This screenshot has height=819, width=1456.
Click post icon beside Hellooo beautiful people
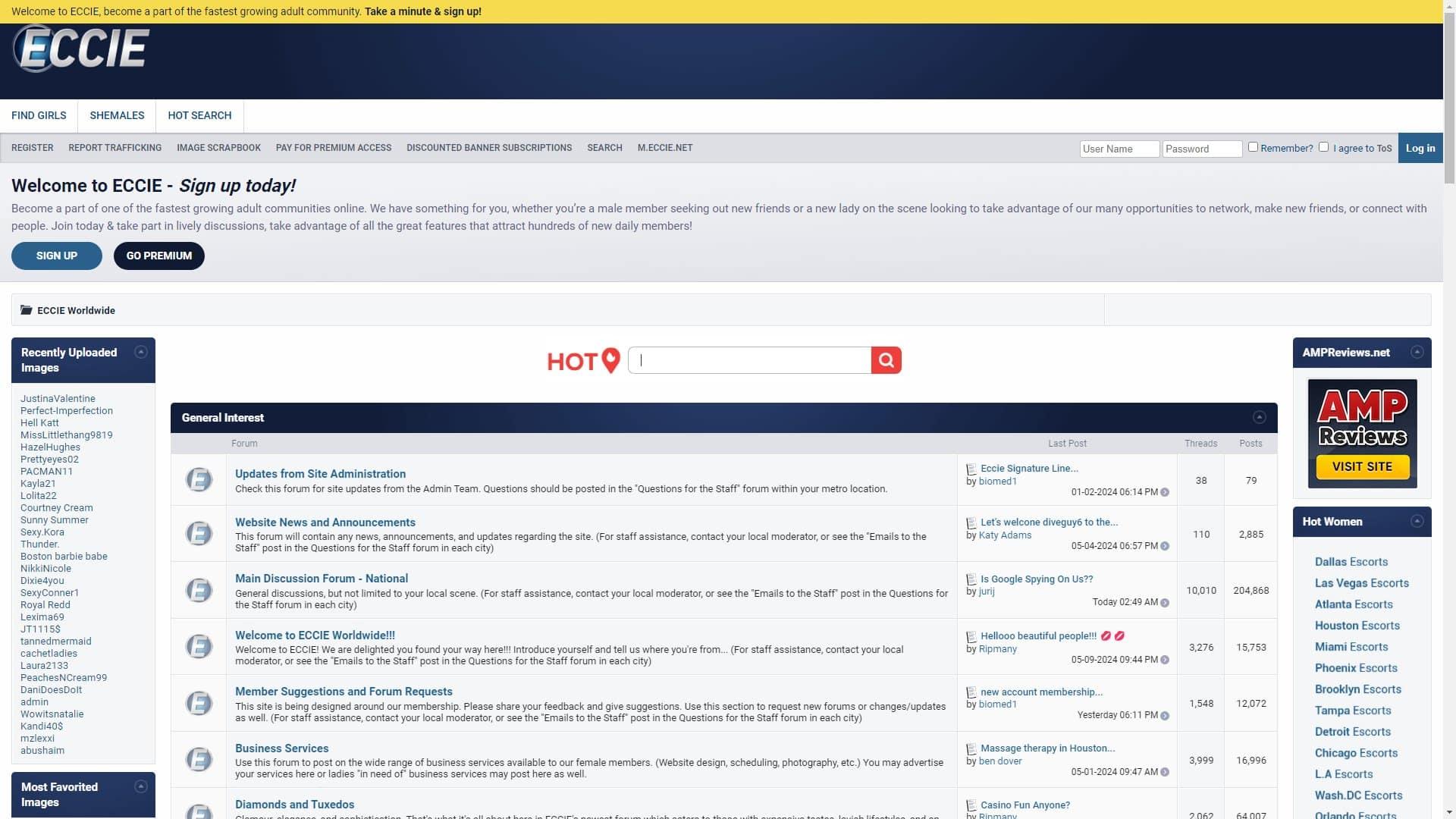(x=971, y=637)
